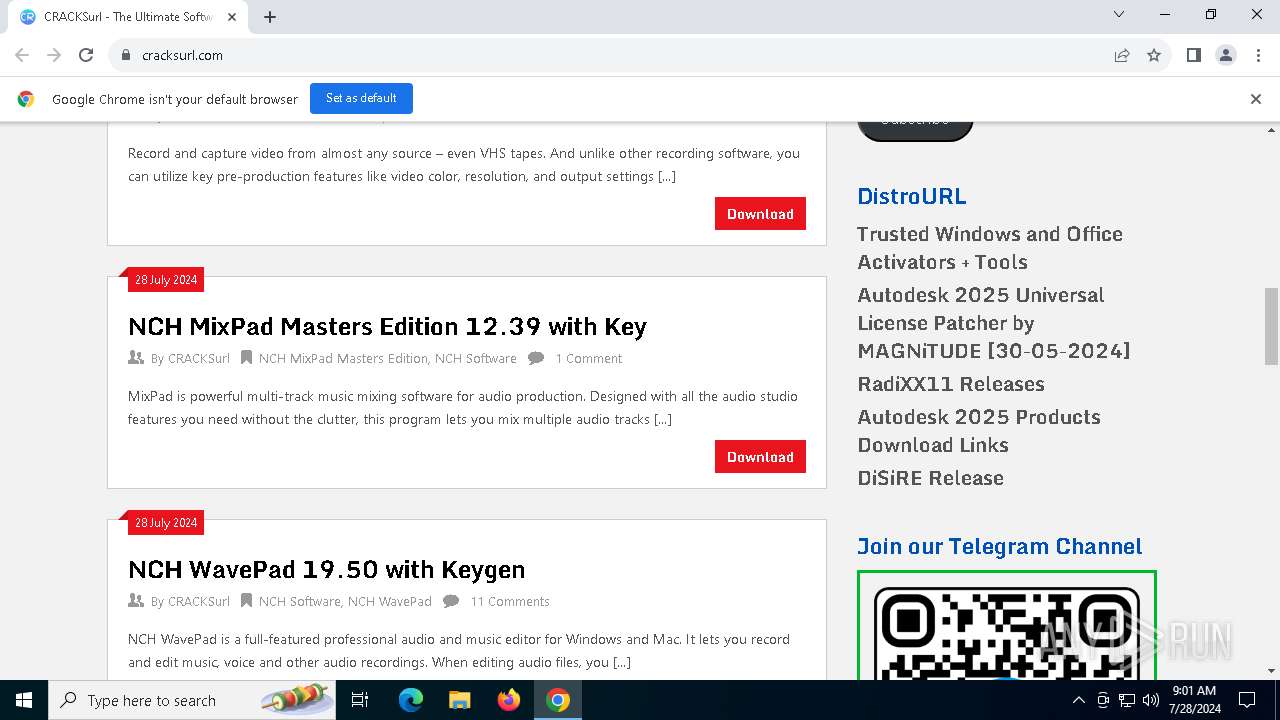The image size is (1280, 720).
Task: Click Download for the video capture post
Action: [x=760, y=214]
